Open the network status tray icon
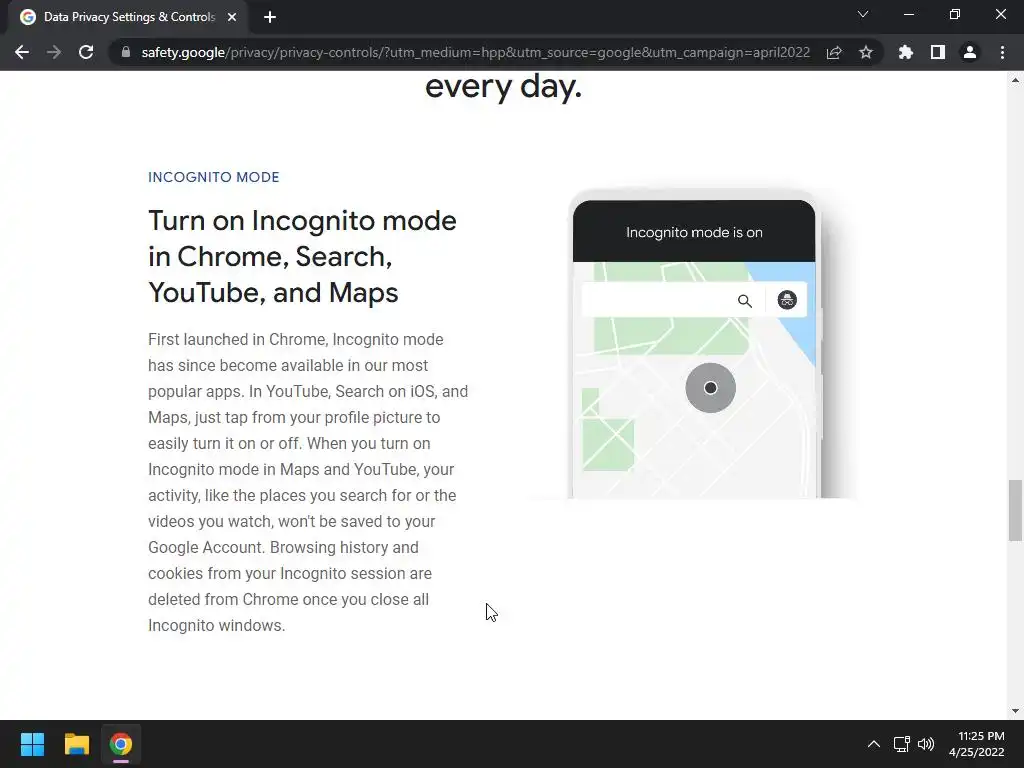This screenshot has width=1024, height=768. coord(901,744)
